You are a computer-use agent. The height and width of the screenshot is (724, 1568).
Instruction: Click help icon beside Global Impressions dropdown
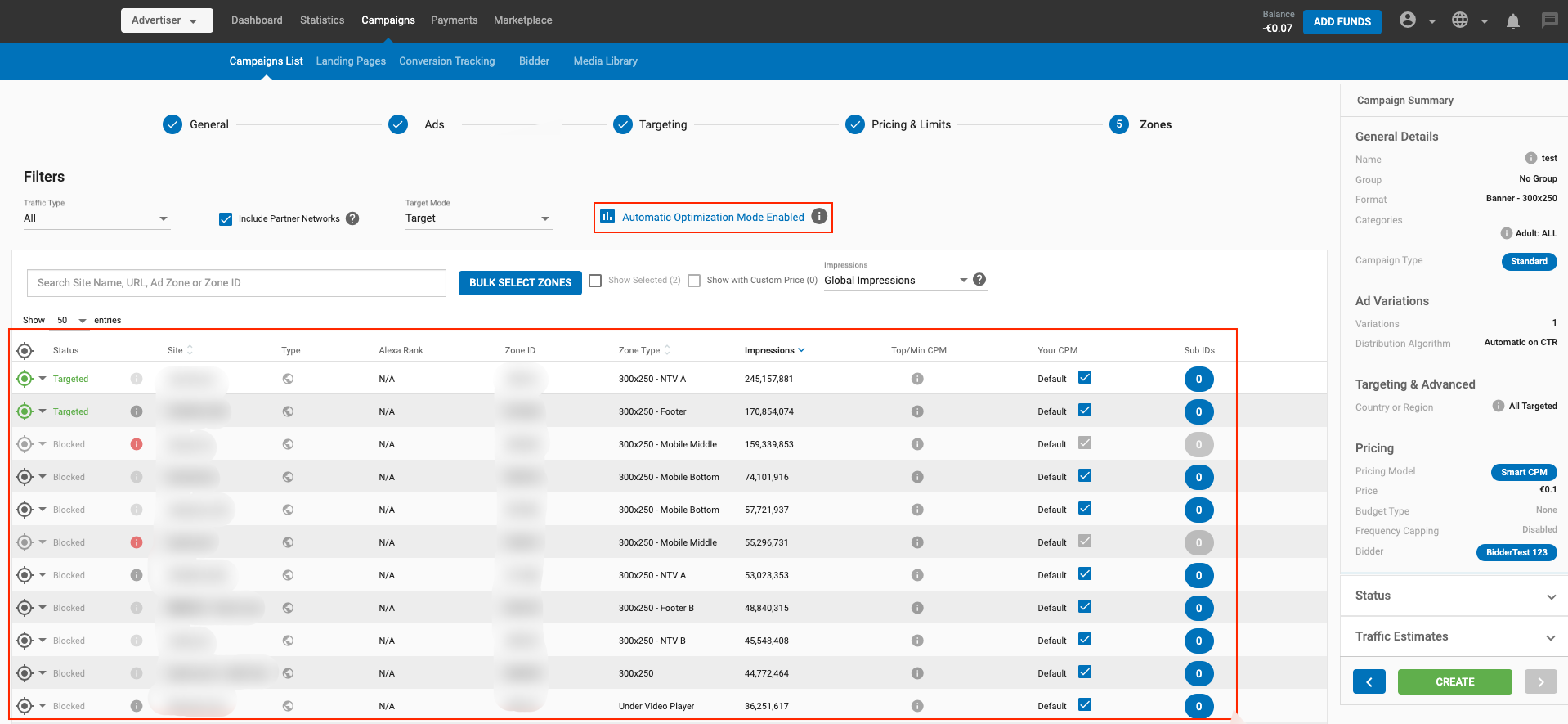(979, 280)
